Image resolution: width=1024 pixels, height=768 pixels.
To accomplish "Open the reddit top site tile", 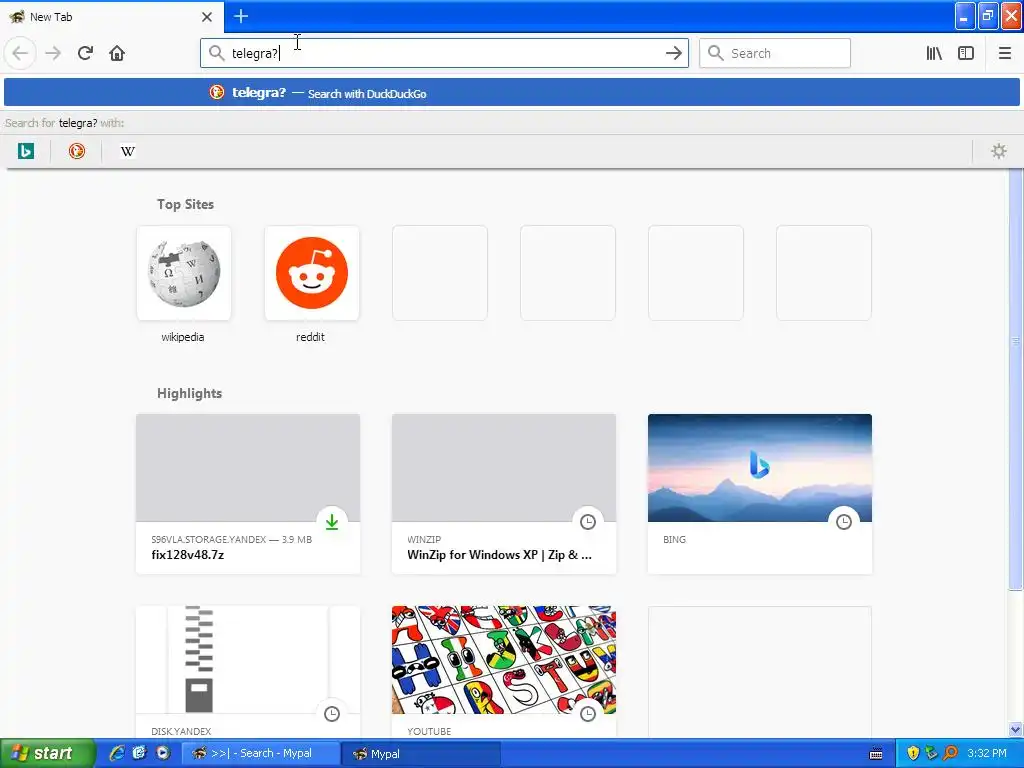I will tap(312, 273).
